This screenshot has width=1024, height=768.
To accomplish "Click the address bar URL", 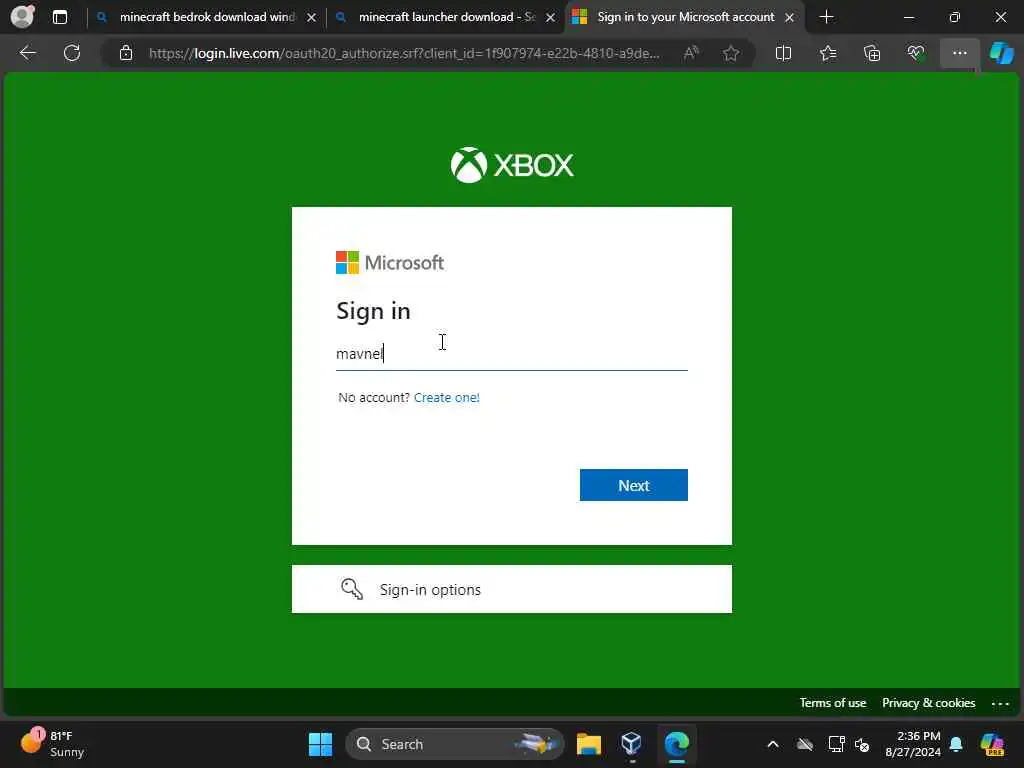I will 404,53.
